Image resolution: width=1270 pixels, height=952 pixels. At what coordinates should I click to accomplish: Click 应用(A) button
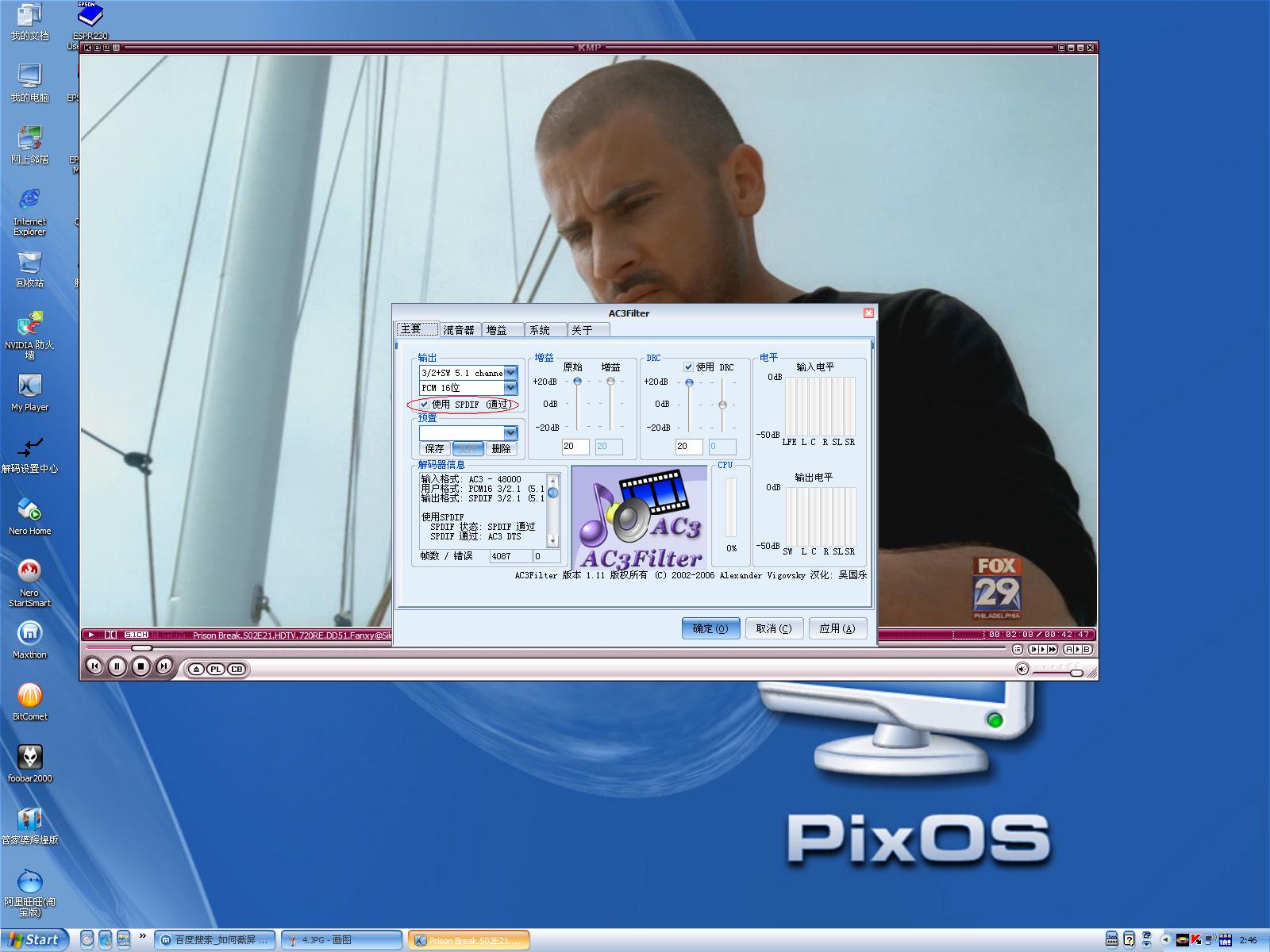837,628
